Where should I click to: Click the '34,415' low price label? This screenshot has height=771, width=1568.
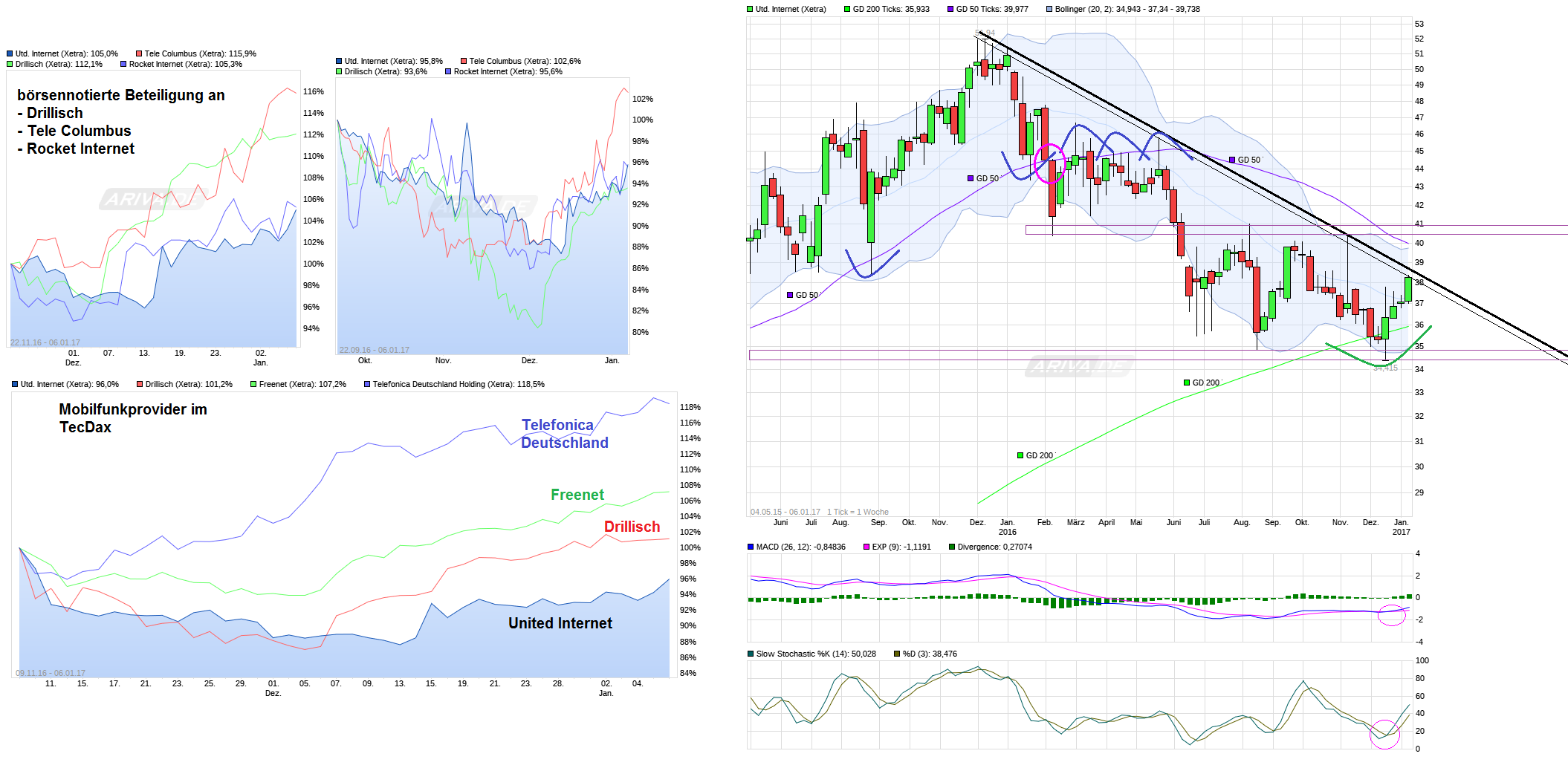point(1385,368)
